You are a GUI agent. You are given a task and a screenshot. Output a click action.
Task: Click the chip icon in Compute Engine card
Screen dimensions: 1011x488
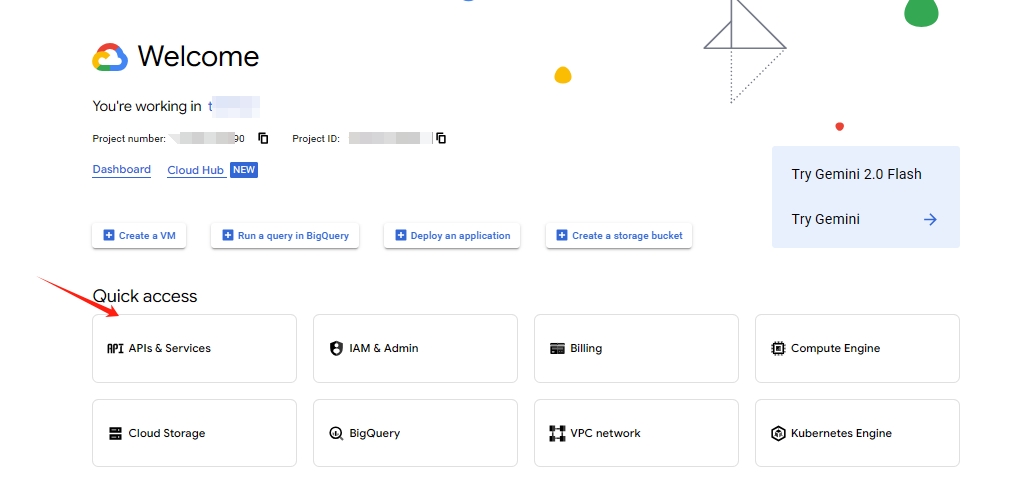pos(778,348)
